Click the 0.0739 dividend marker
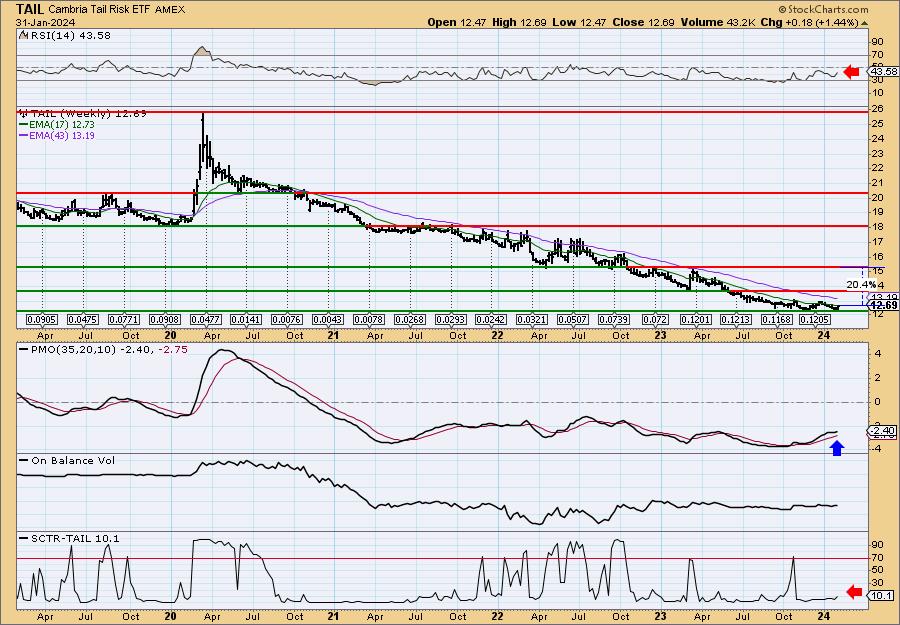This screenshot has width=900, height=625. click(x=614, y=319)
